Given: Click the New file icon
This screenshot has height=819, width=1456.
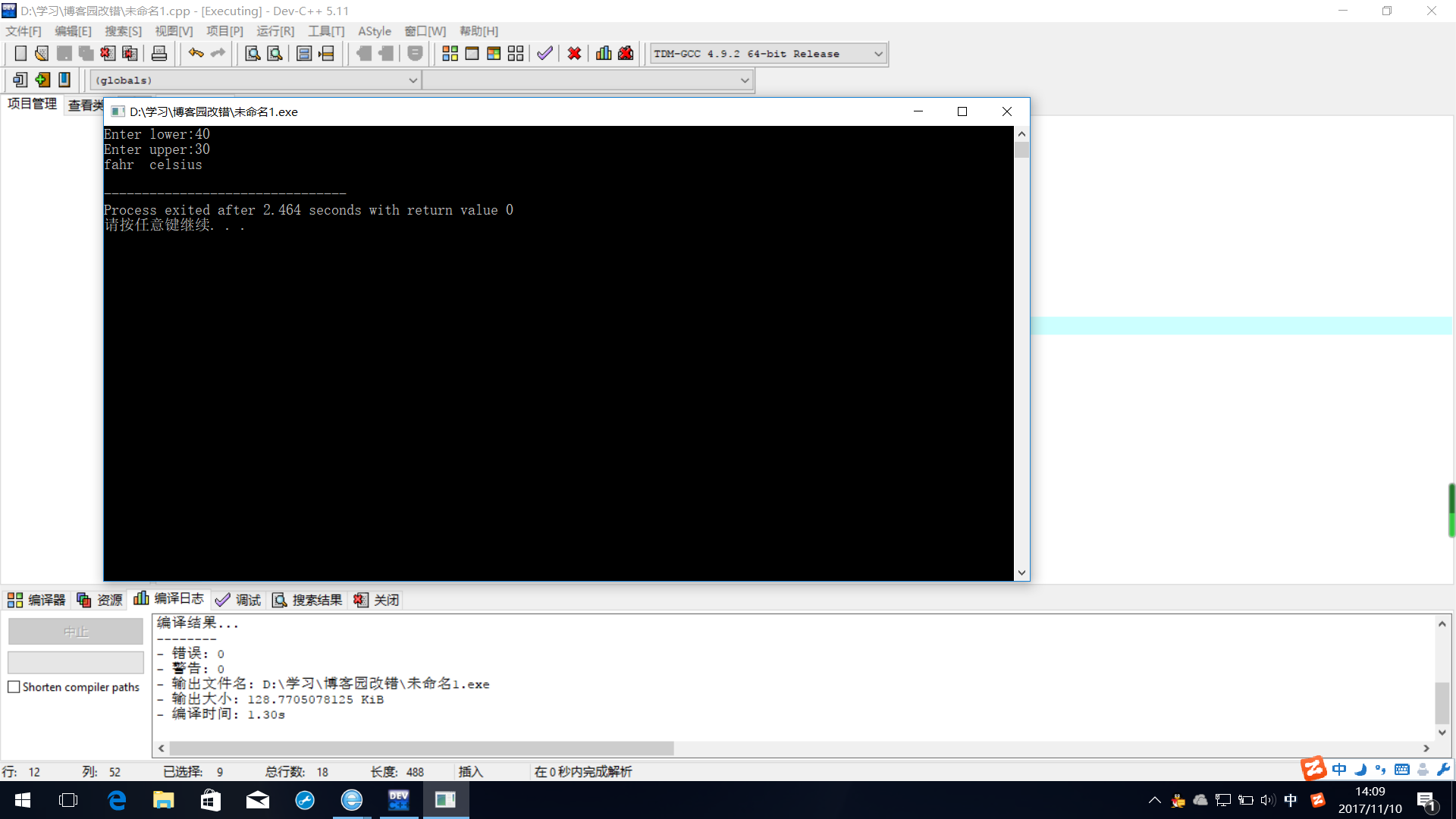Looking at the screenshot, I should pyautogui.click(x=20, y=54).
